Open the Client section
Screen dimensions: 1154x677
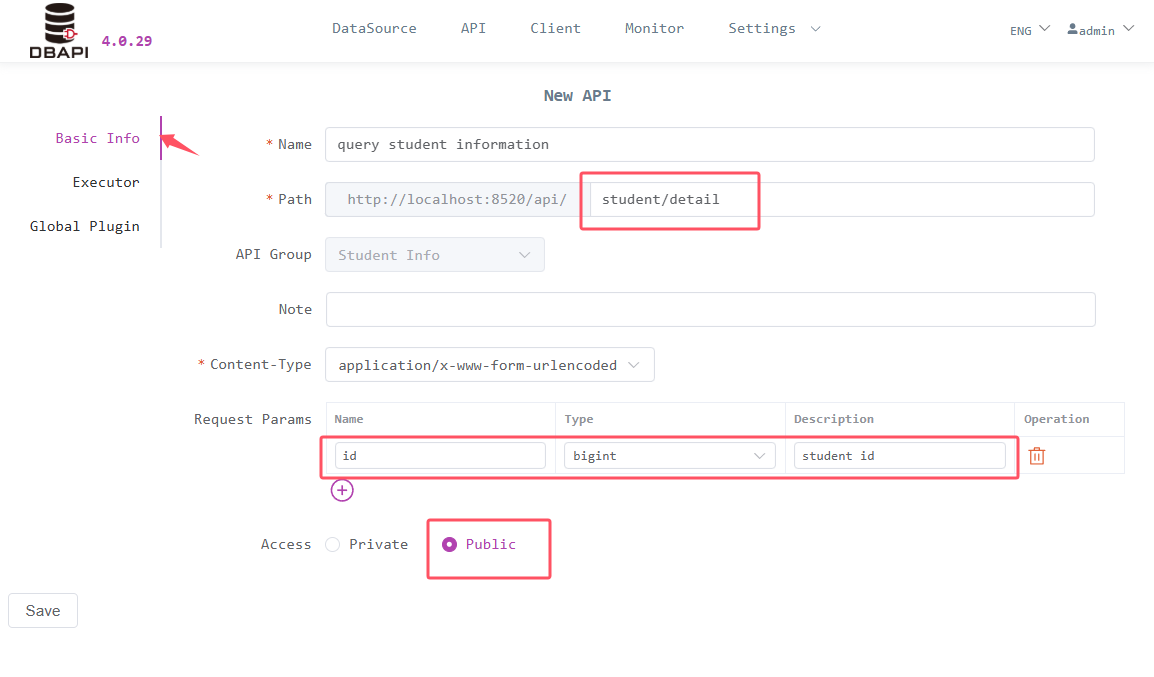coord(555,29)
